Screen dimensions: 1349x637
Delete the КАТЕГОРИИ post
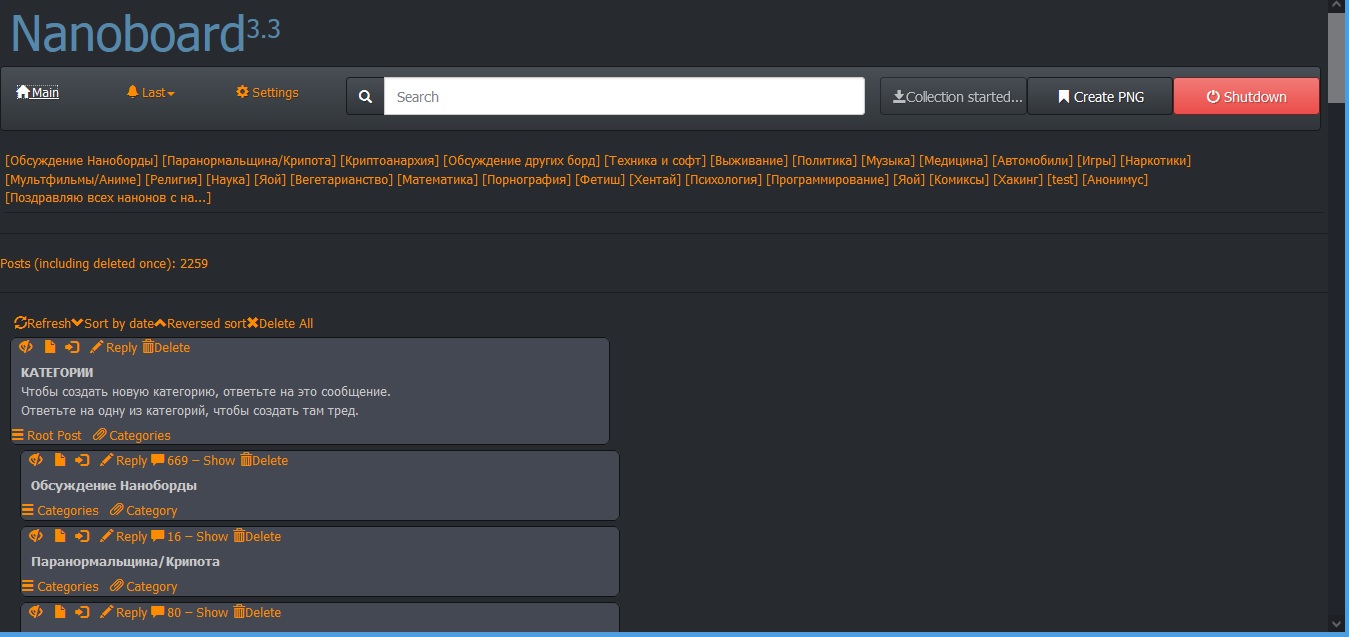pos(166,348)
